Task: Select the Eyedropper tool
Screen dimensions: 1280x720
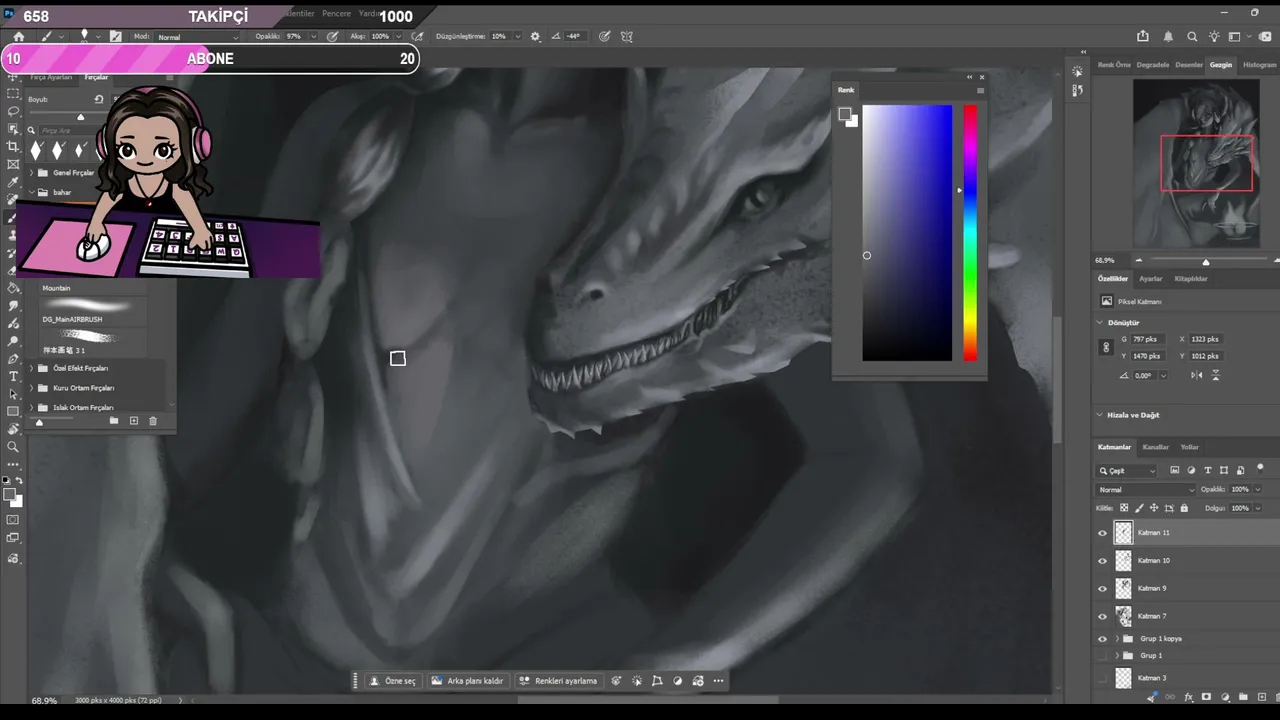Action: 13,182
